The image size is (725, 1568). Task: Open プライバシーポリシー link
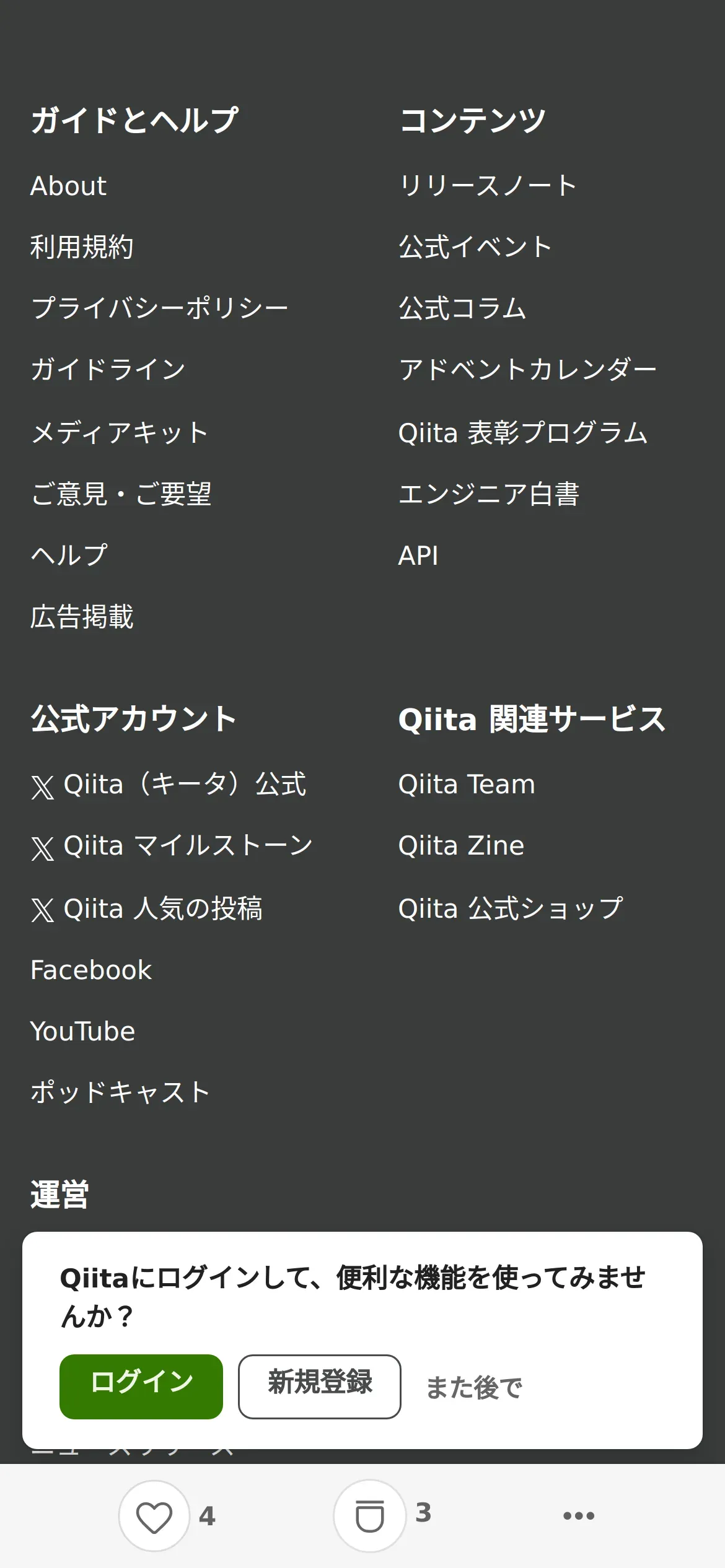(159, 308)
